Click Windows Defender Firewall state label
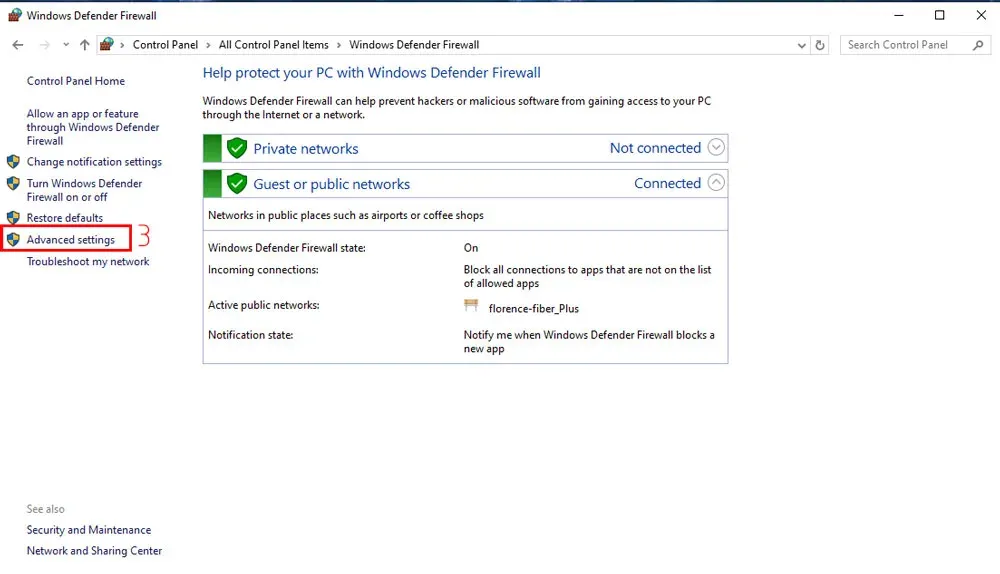The width and height of the screenshot is (1000, 574). tap(287, 248)
